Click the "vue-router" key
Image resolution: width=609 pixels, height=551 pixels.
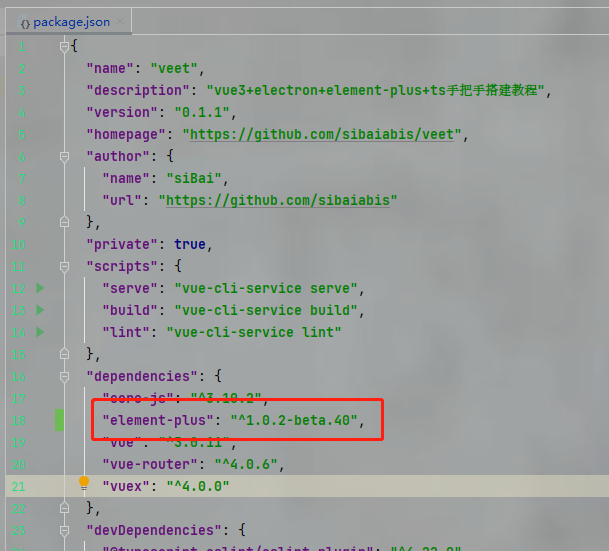150,464
